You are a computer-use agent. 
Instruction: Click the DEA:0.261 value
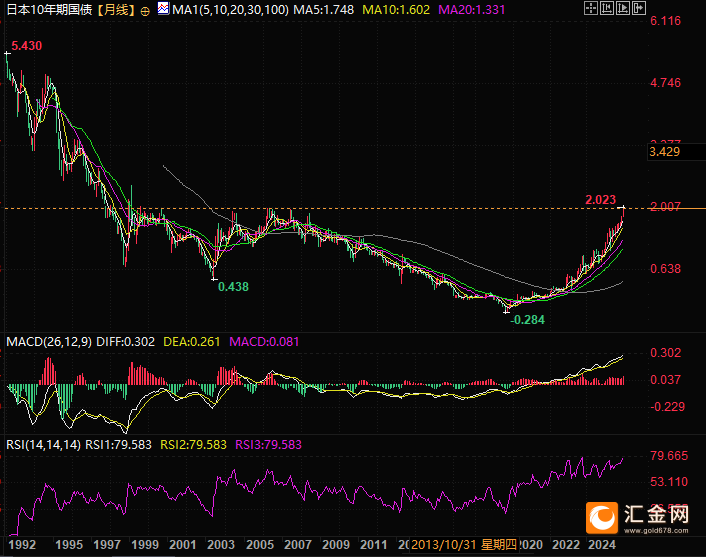pyautogui.click(x=191, y=342)
